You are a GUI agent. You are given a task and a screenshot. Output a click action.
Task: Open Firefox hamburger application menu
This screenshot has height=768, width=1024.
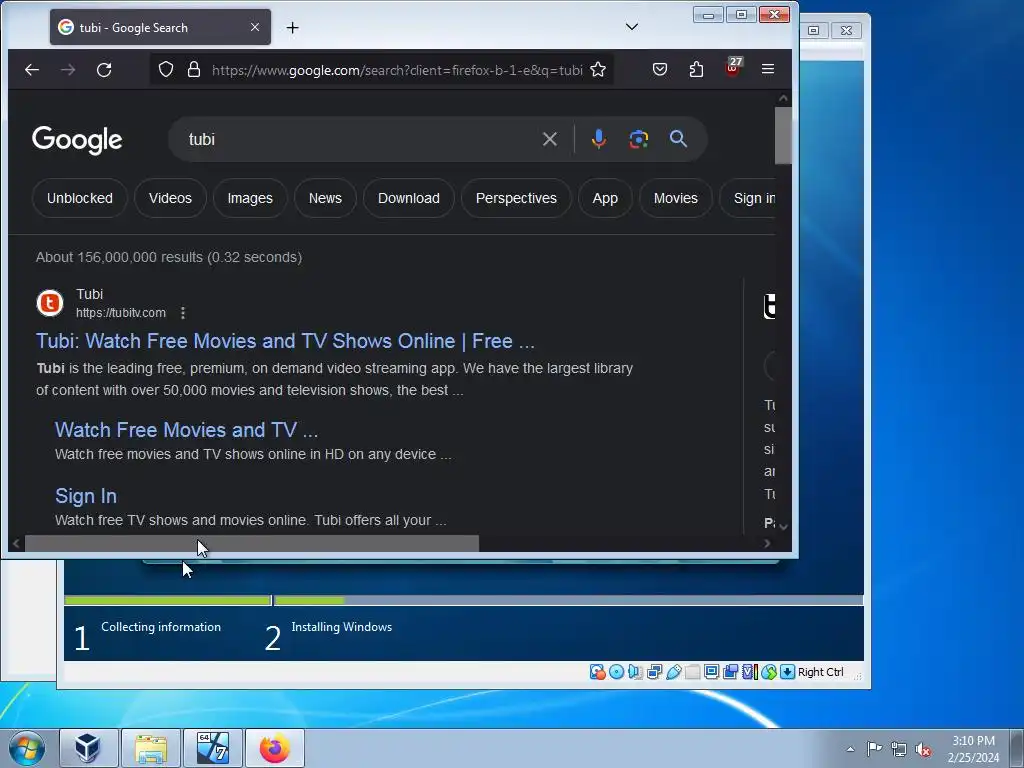(768, 69)
